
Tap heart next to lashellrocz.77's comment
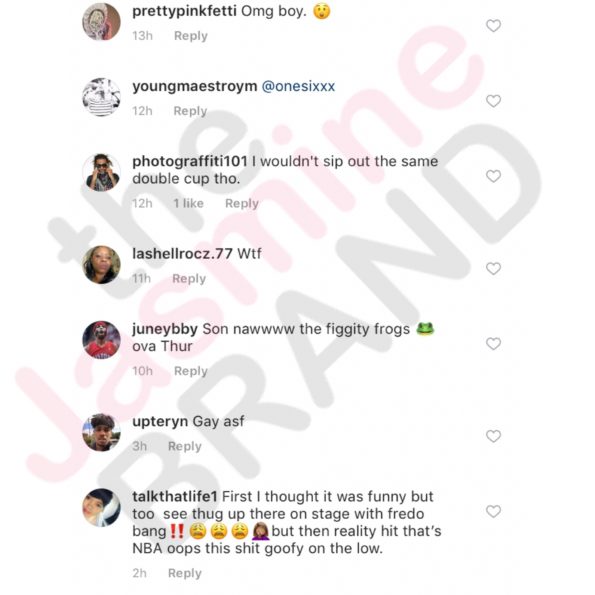coord(493,269)
